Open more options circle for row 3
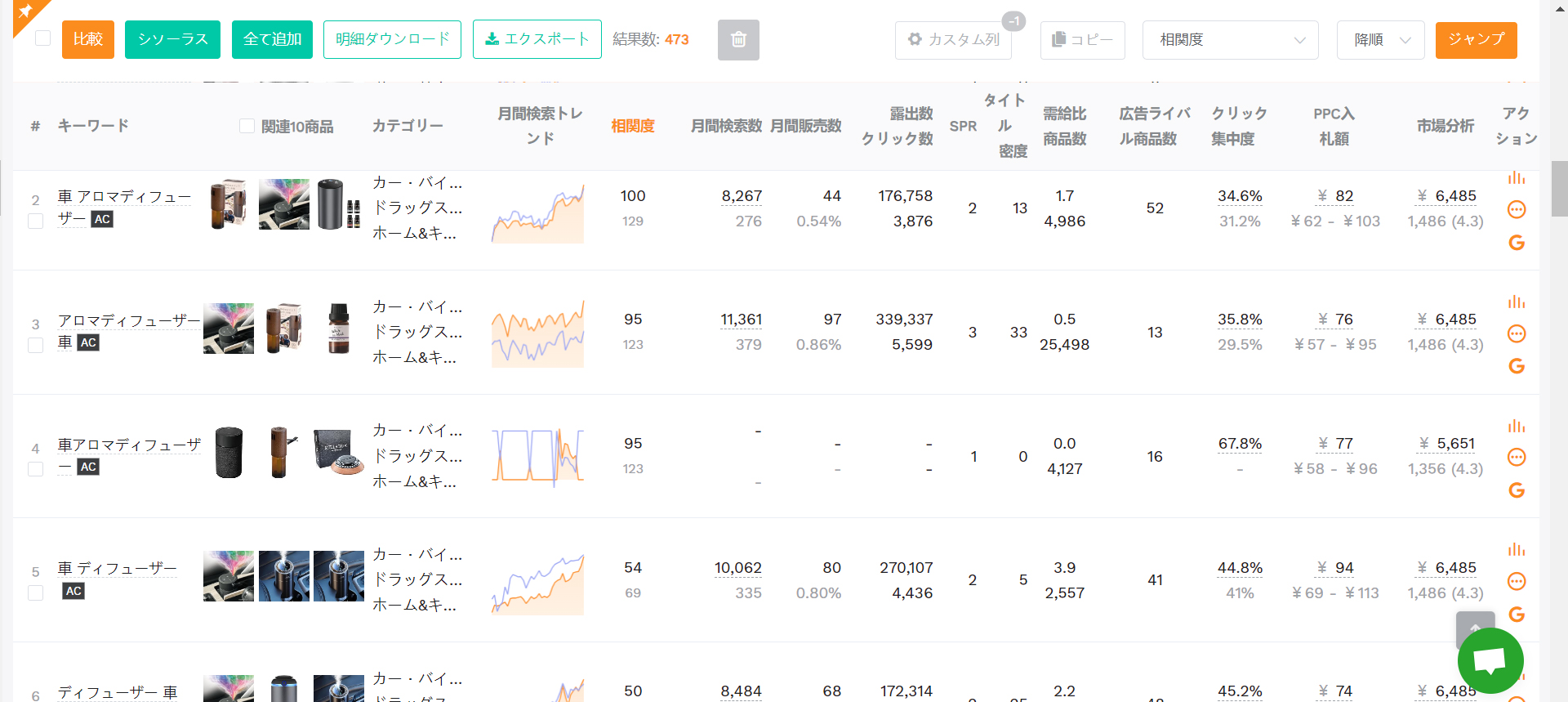 [x=1517, y=333]
